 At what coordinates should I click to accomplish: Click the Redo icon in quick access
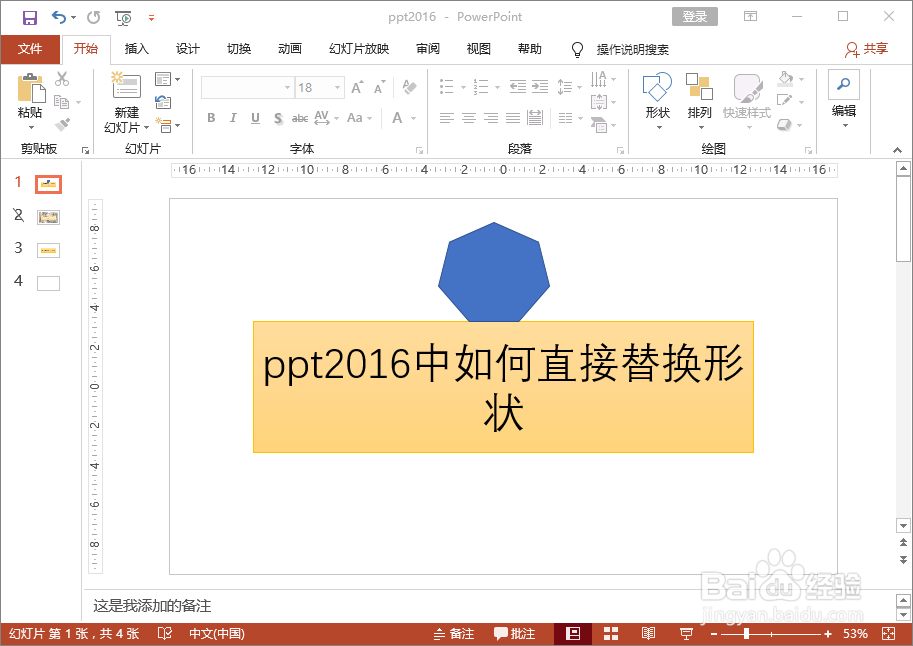pyautogui.click(x=93, y=17)
